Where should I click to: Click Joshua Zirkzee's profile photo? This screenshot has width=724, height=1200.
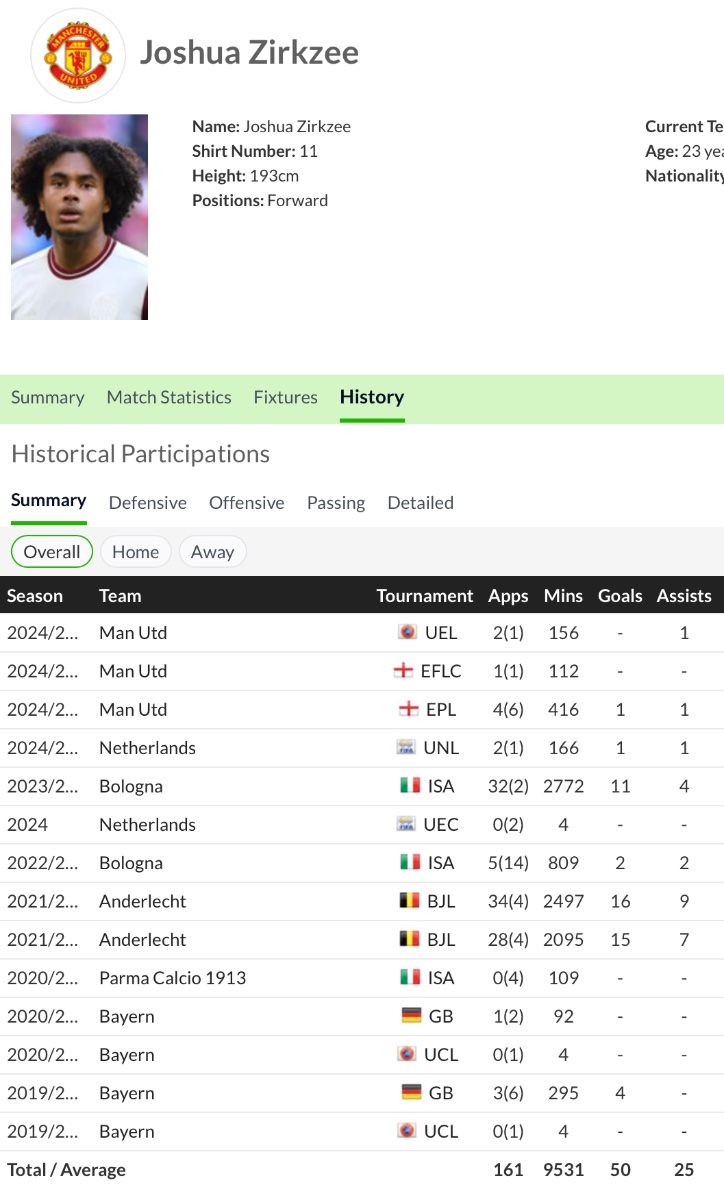pyautogui.click(x=80, y=217)
